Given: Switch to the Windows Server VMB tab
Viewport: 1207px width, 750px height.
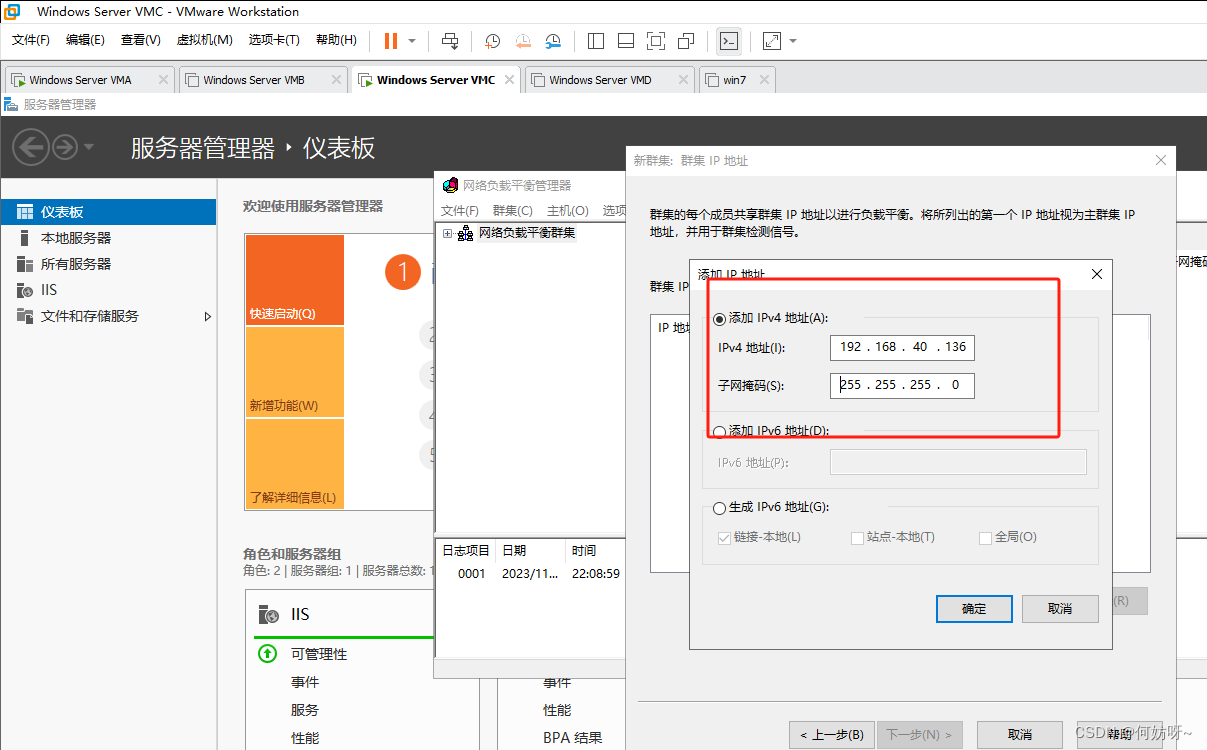Looking at the screenshot, I should pyautogui.click(x=253, y=80).
